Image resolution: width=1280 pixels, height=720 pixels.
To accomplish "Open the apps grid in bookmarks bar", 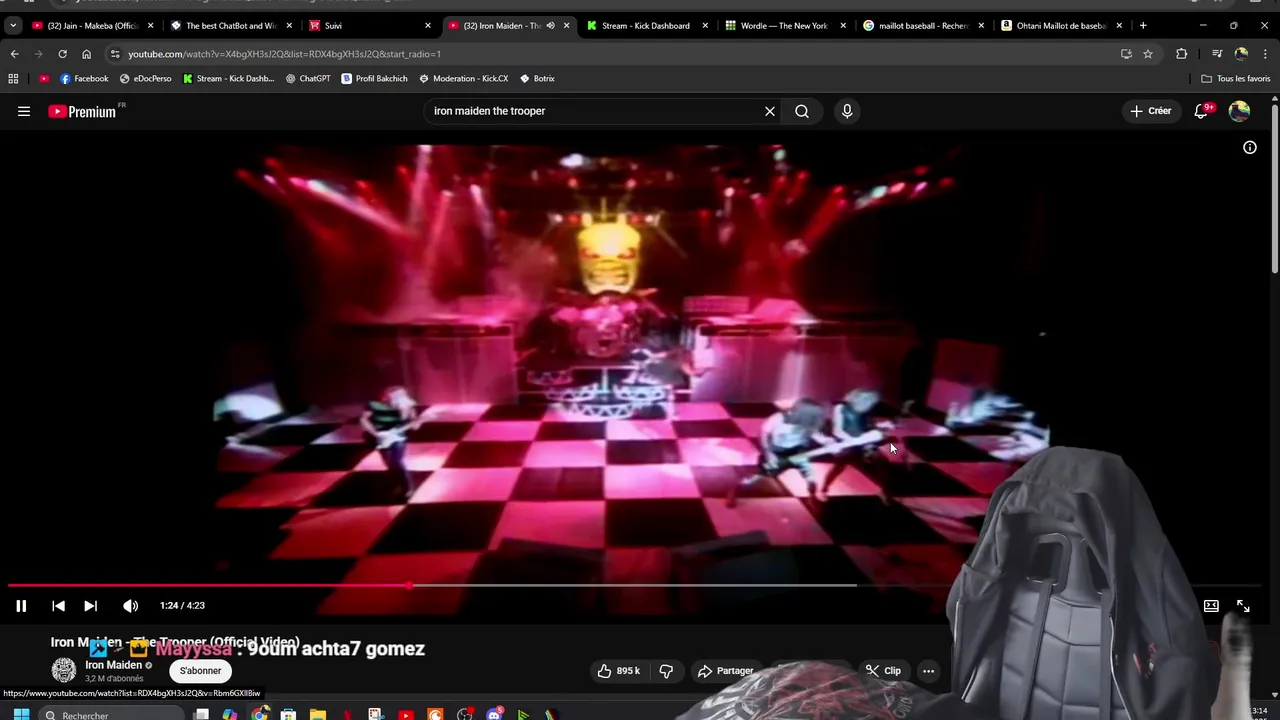I will [13, 79].
